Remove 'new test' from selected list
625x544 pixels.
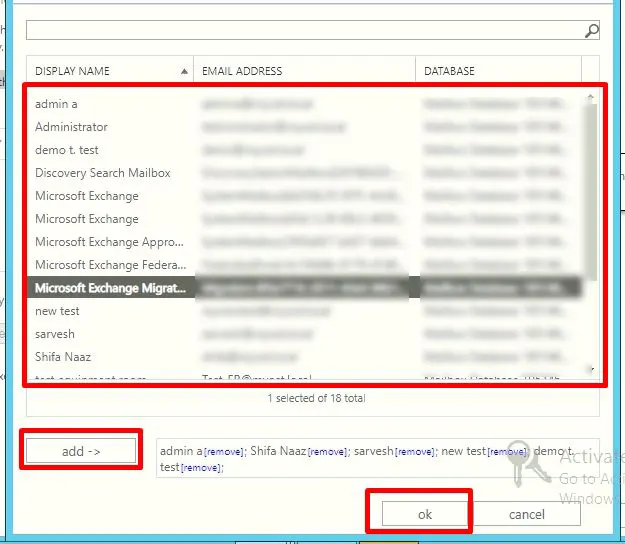coord(507,452)
